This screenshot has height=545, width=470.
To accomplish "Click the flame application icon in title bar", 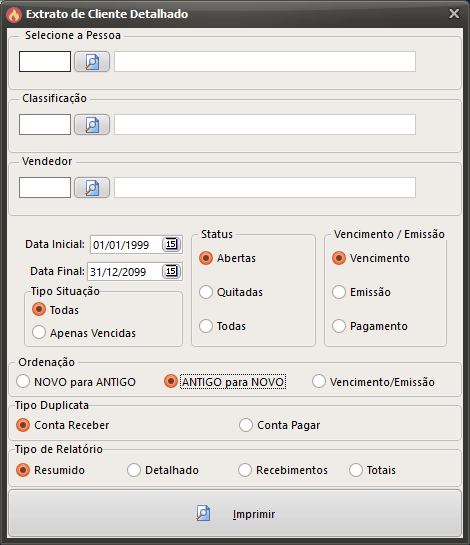I will 14,15.
